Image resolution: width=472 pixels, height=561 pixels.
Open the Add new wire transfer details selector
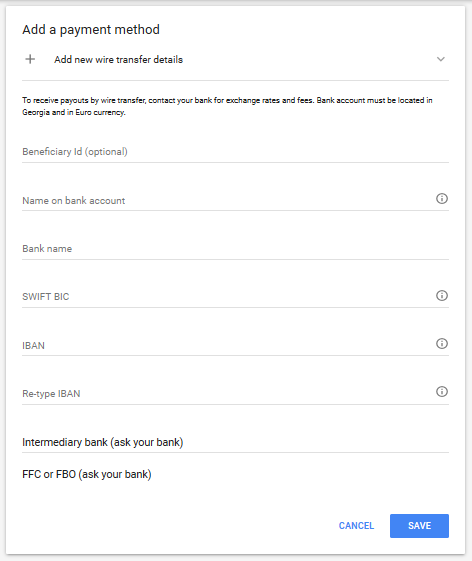(235, 59)
